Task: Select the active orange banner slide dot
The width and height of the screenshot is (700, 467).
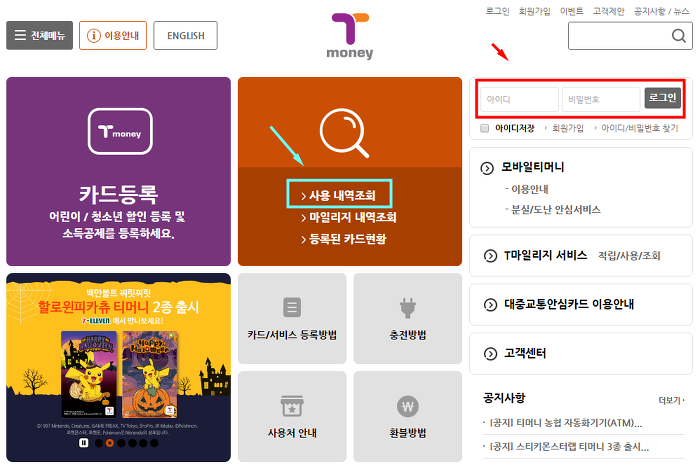Action: point(109,443)
